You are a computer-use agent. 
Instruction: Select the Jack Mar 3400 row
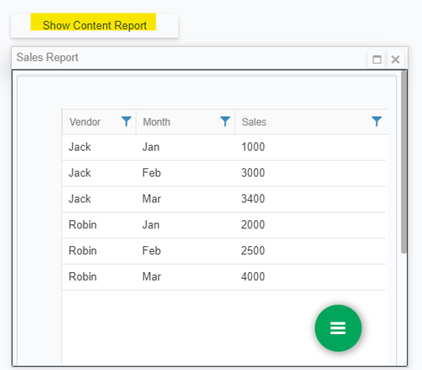(x=224, y=199)
